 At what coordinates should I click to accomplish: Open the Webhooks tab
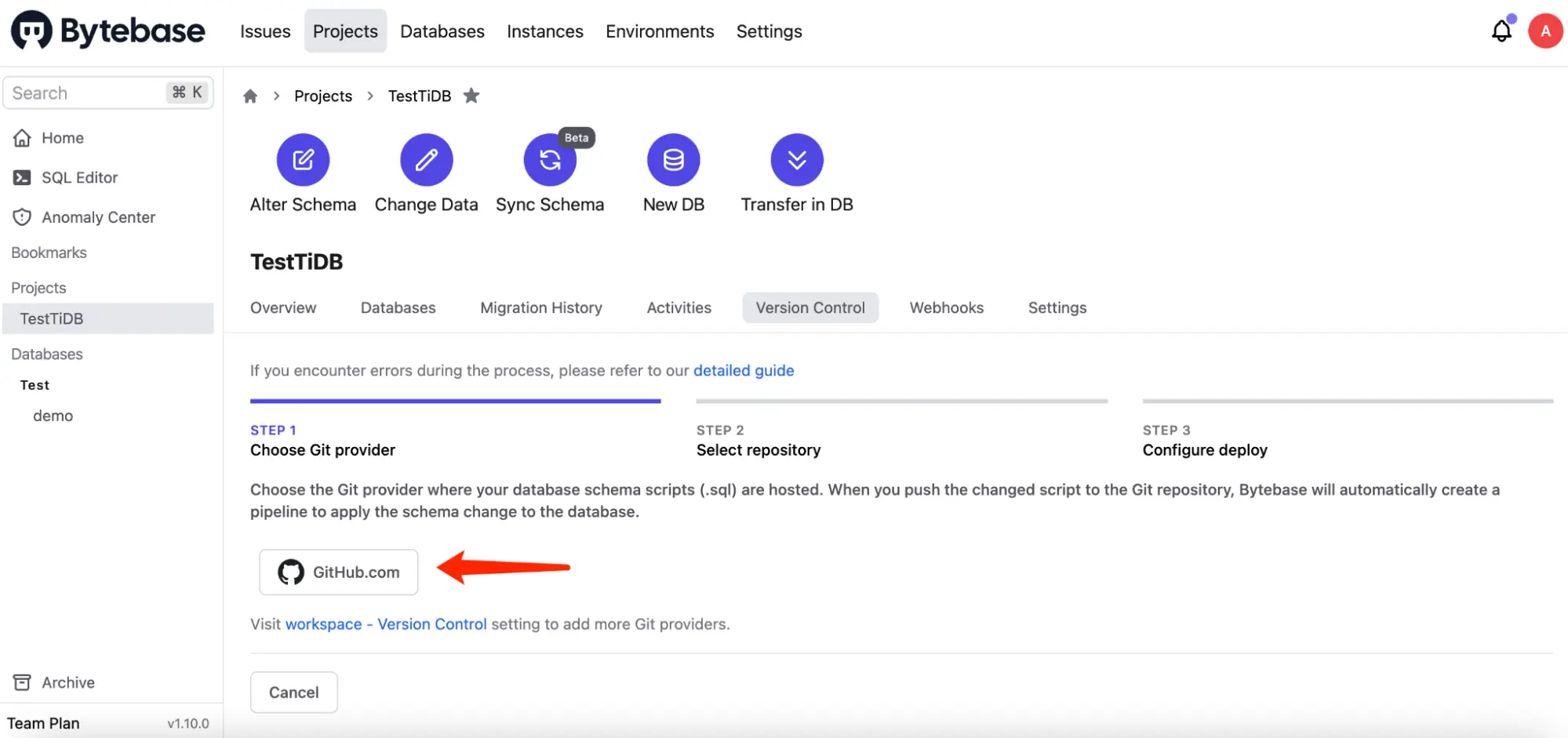tap(946, 307)
